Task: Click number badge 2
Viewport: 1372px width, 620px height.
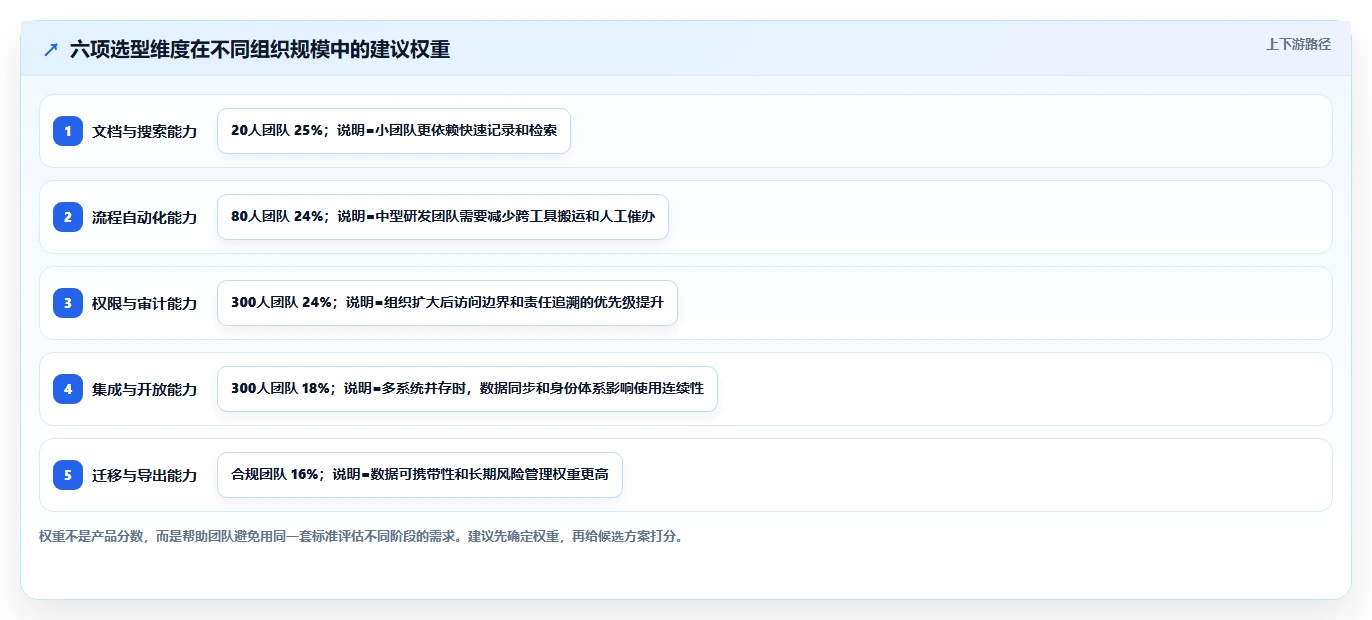Action: [68, 217]
